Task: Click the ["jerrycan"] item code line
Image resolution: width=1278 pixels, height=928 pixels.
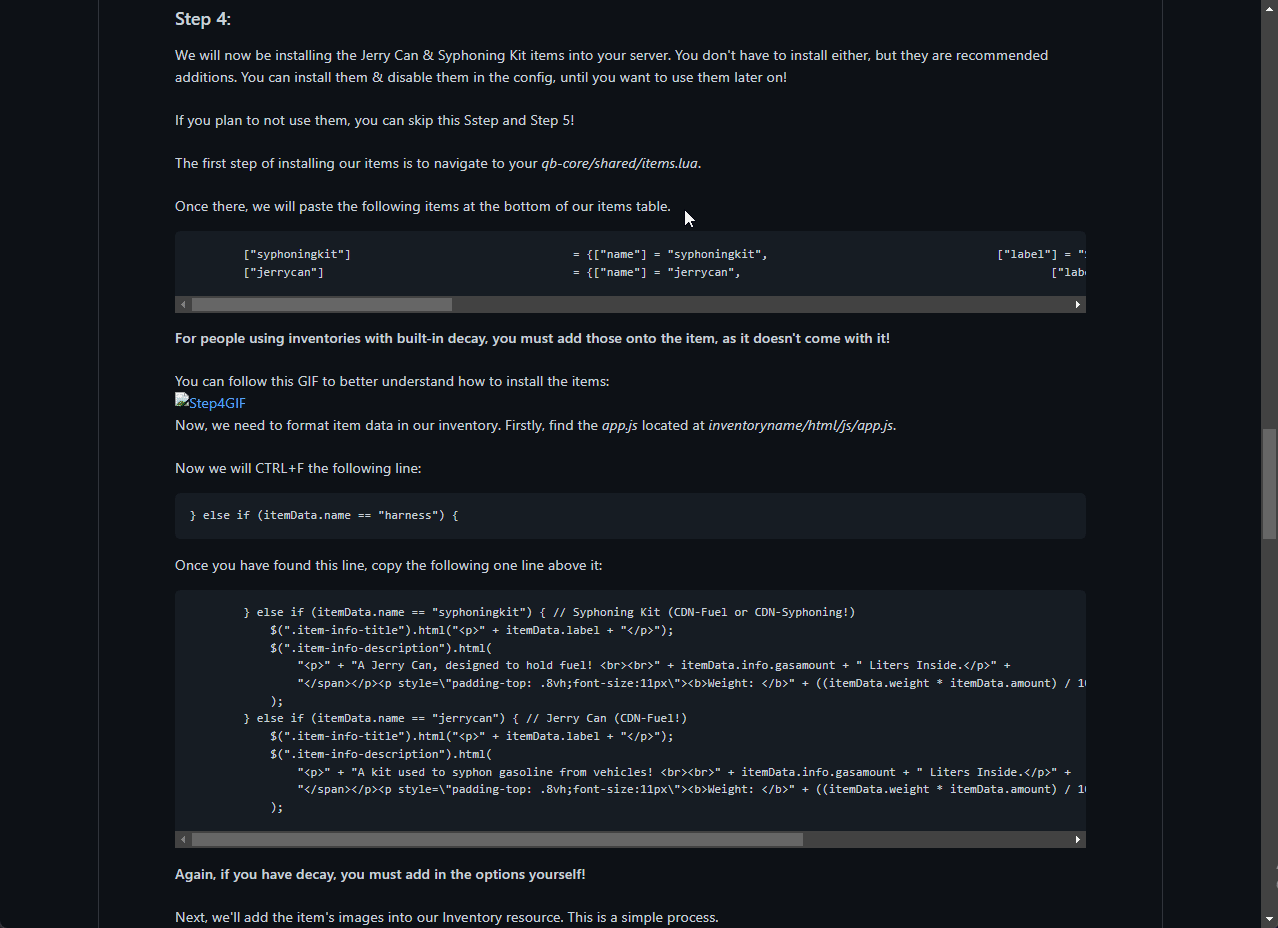Action: [283, 272]
